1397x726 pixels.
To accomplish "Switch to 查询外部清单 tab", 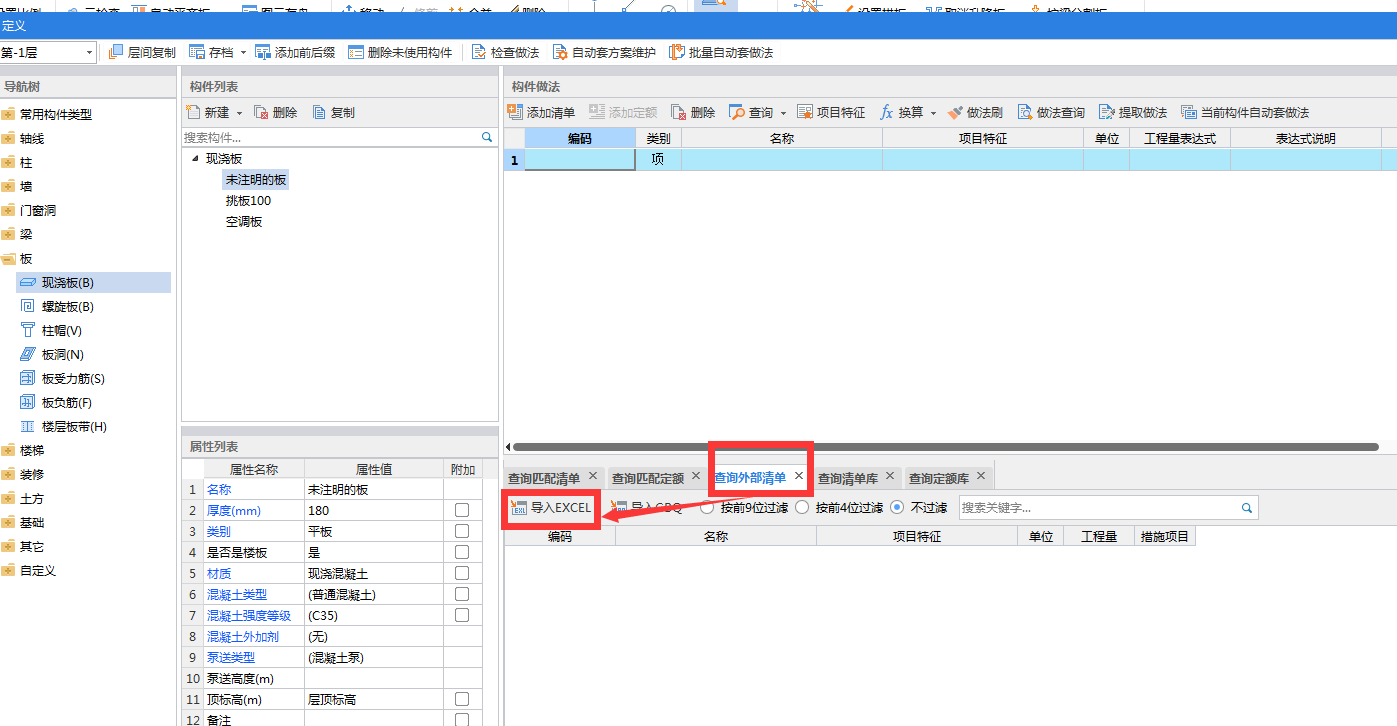I will [x=750, y=477].
